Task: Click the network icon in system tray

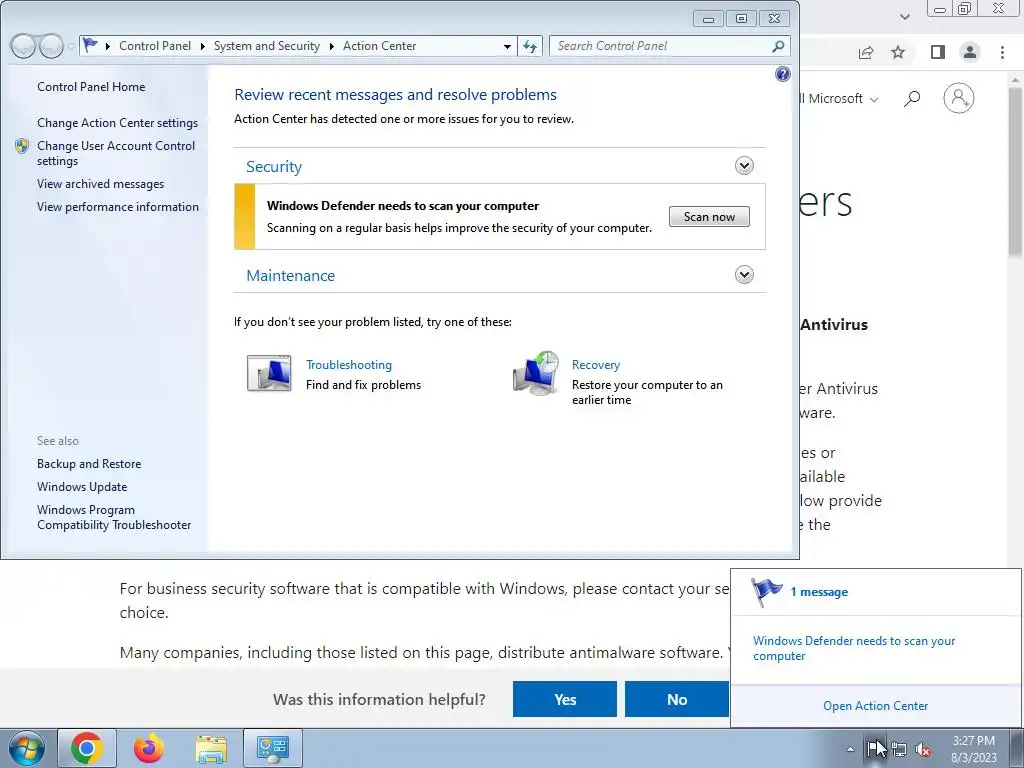Action: click(x=899, y=749)
